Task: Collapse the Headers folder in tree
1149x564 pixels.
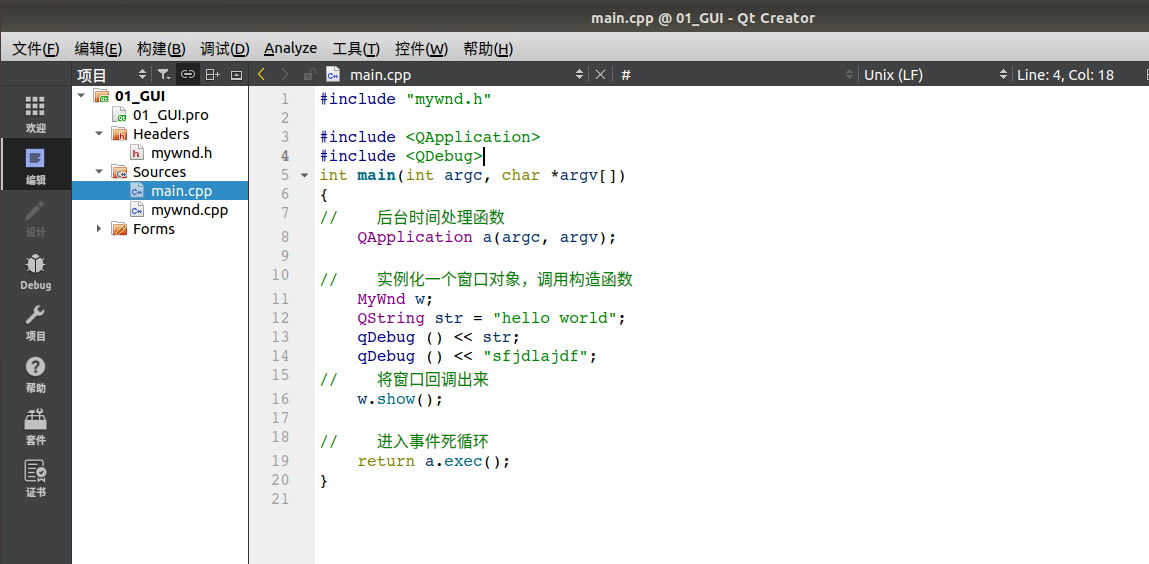Action: [x=99, y=134]
